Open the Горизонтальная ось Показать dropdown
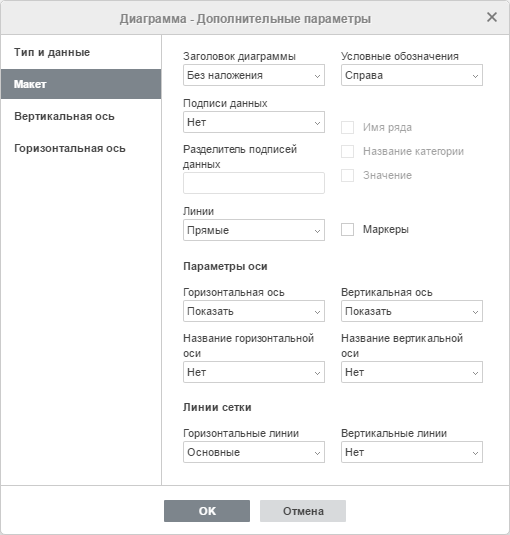The height and width of the screenshot is (535, 510). point(254,311)
